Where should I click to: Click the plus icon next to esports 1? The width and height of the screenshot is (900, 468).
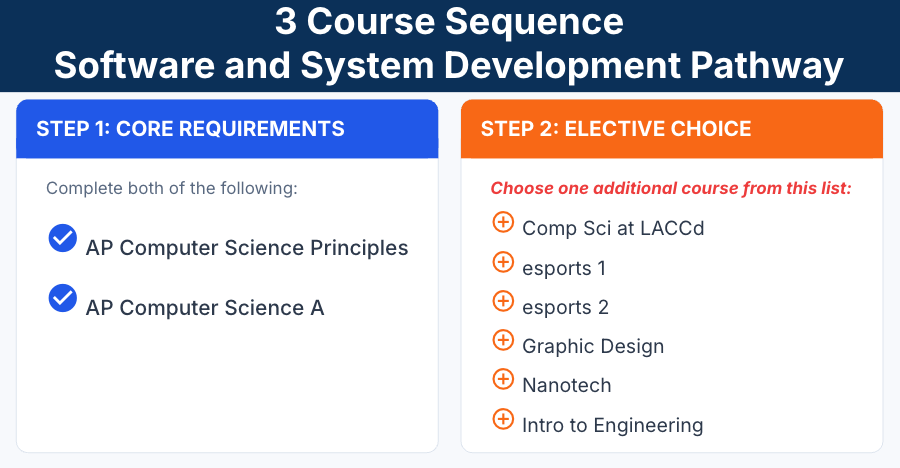click(503, 262)
